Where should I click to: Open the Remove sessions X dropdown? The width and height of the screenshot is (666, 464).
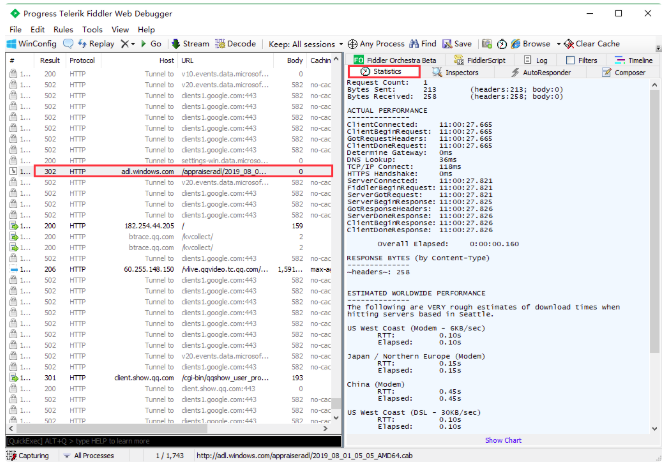coord(127,44)
